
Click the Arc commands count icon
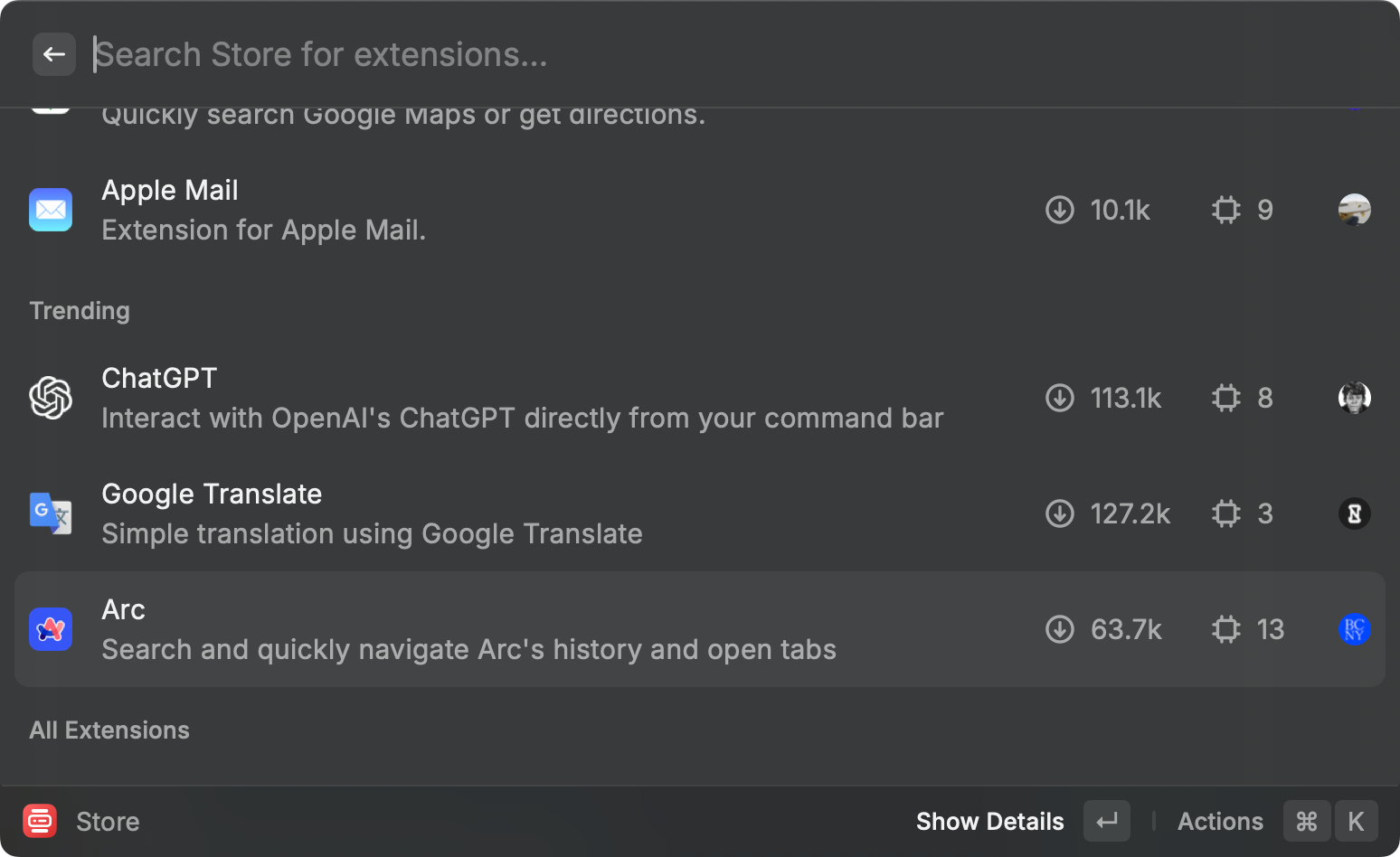pos(1226,629)
